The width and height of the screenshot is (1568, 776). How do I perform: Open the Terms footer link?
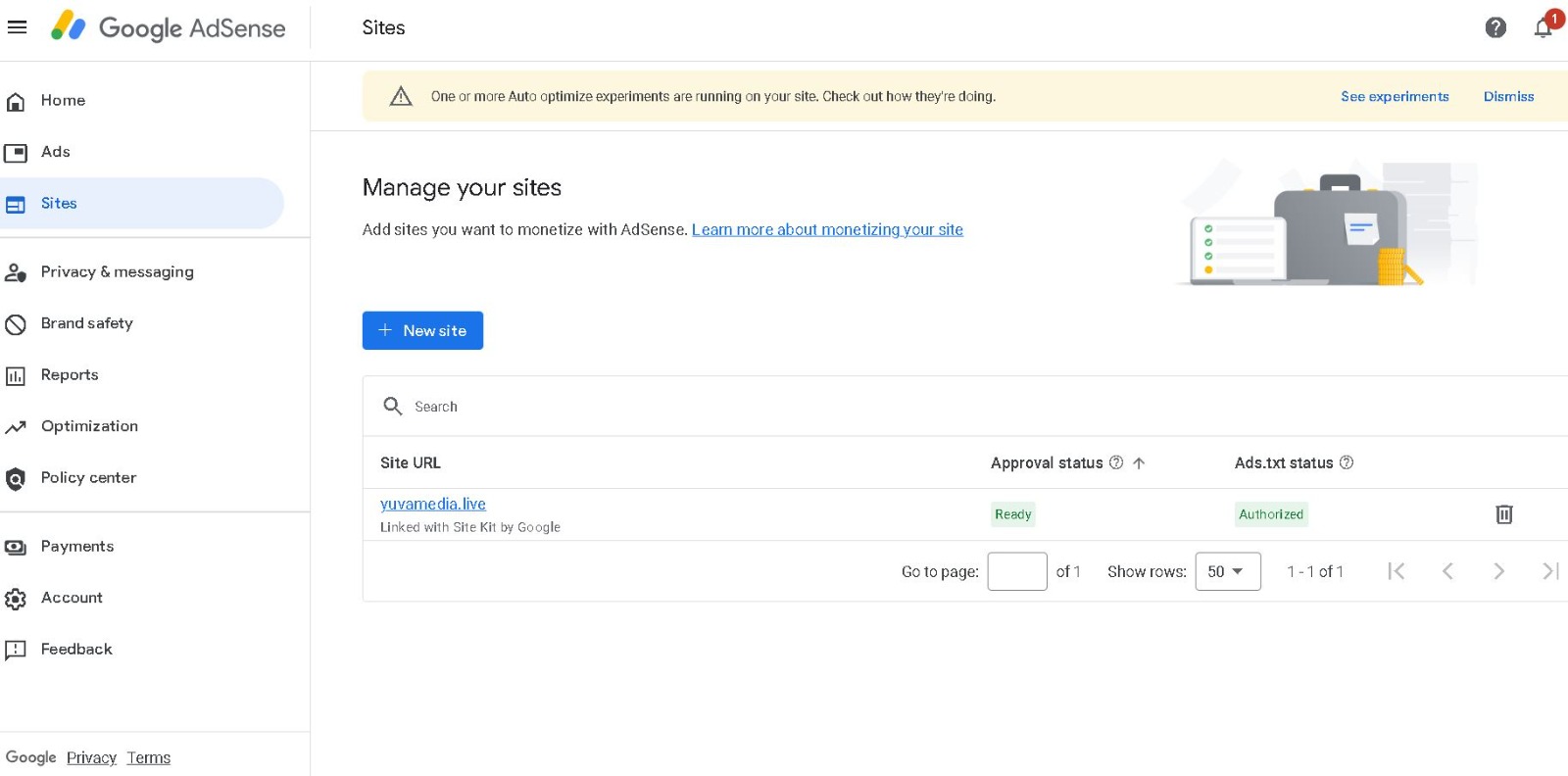click(148, 757)
